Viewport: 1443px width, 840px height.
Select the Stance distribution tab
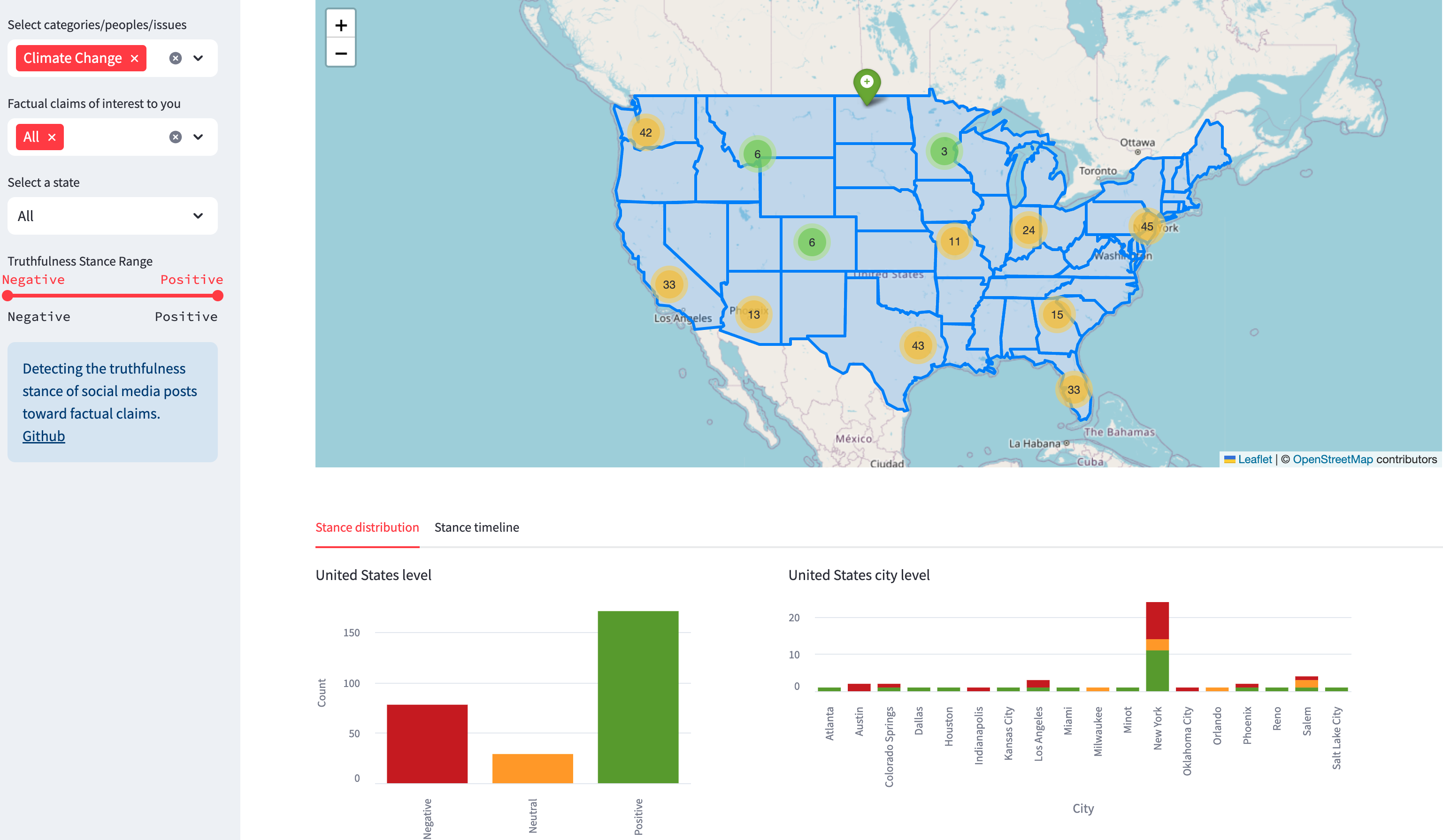coord(367,527)
